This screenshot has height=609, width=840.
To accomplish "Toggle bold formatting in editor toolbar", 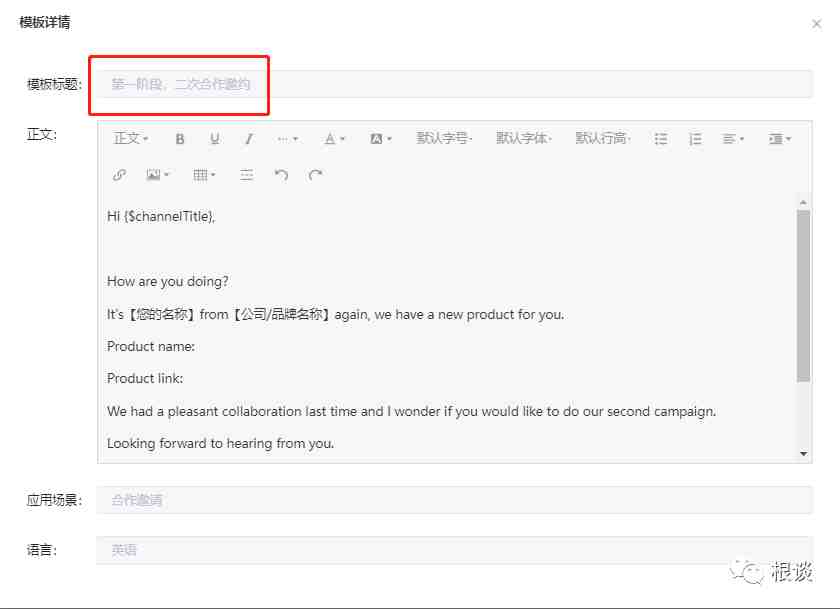I will (180, 139).
